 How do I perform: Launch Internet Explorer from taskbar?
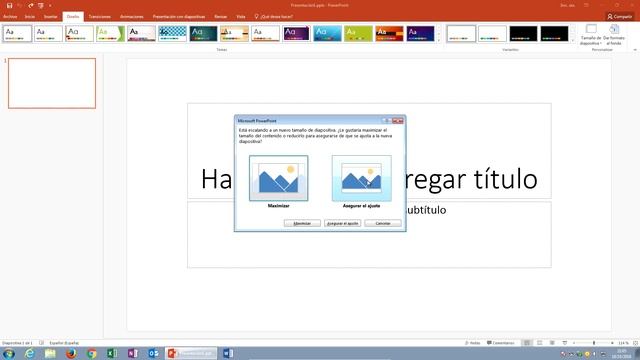coord(29,353)
